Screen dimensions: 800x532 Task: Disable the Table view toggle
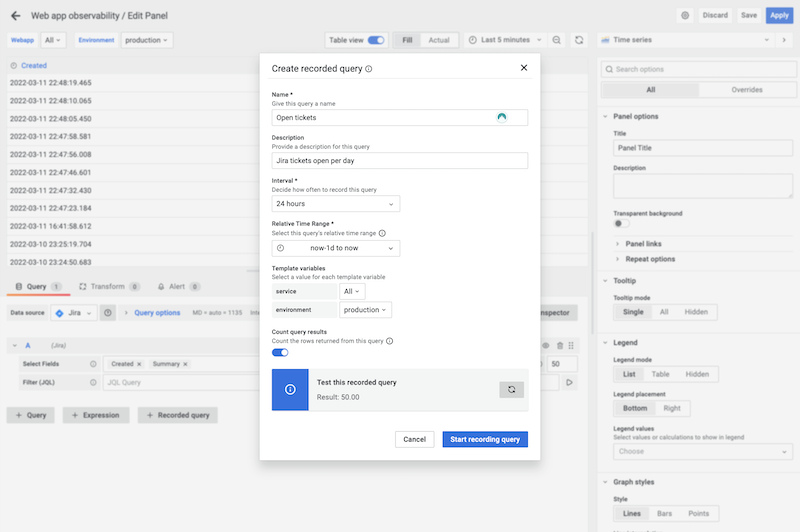376,40
